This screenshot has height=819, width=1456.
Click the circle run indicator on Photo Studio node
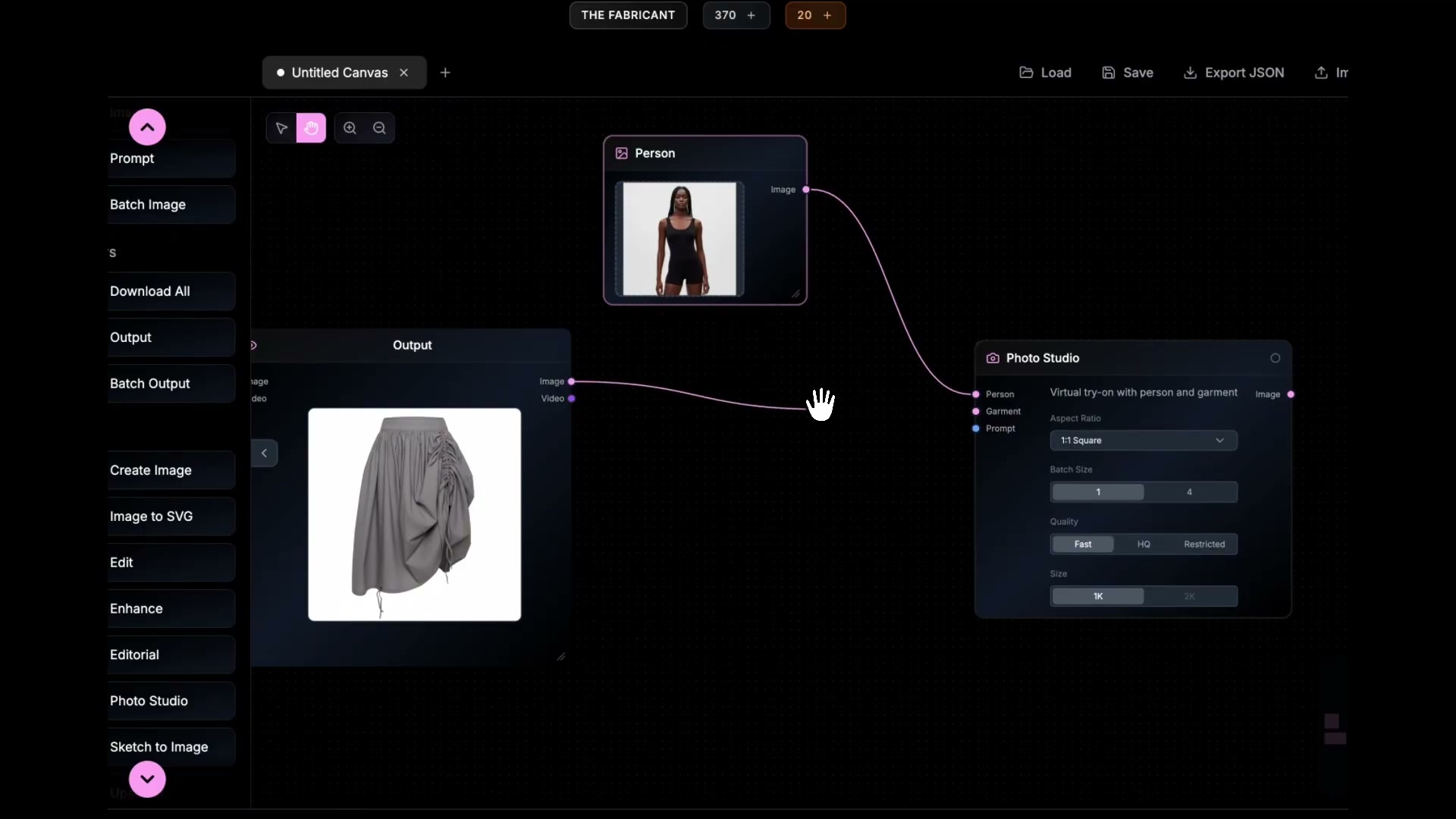click(x=1275, y=358)
